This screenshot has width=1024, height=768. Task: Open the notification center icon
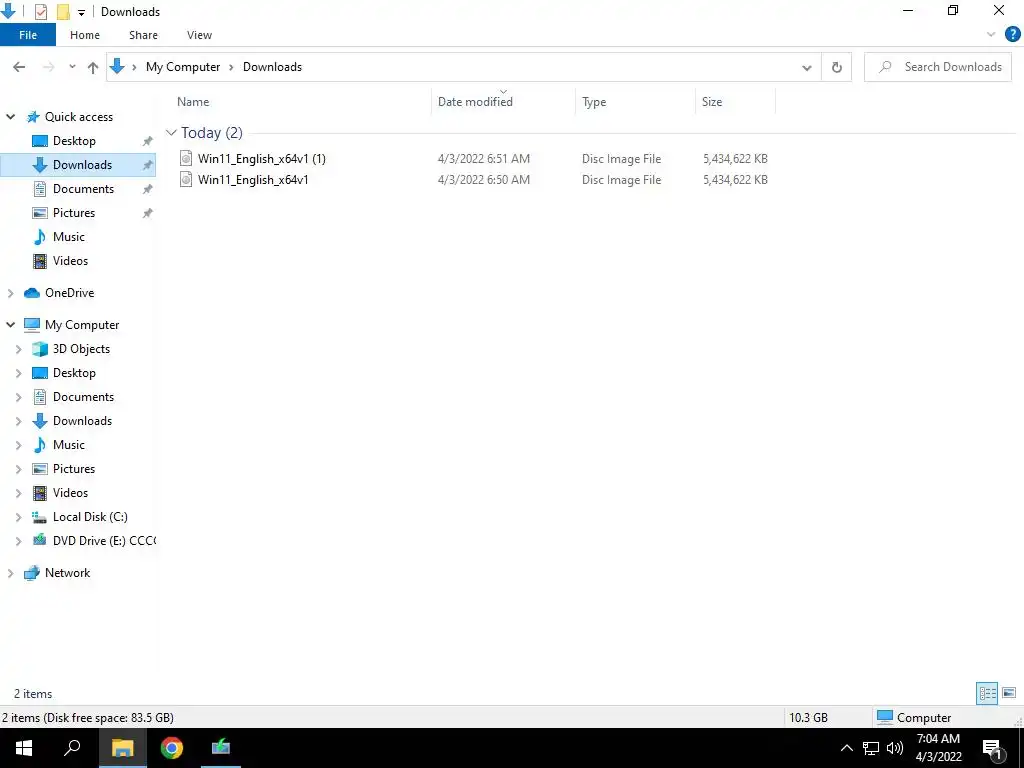pyautogui.click(x=992, y=749)
